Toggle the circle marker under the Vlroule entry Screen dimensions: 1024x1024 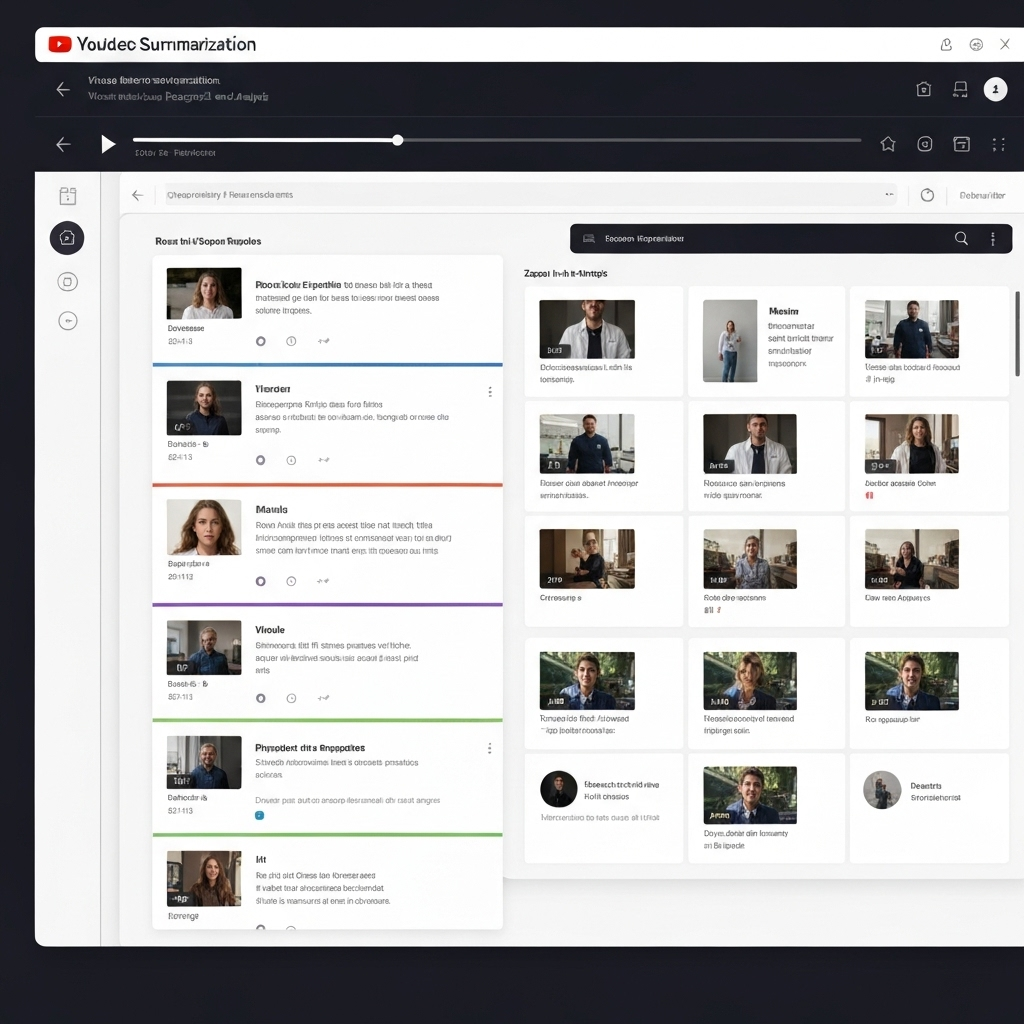tap(261, 698)
